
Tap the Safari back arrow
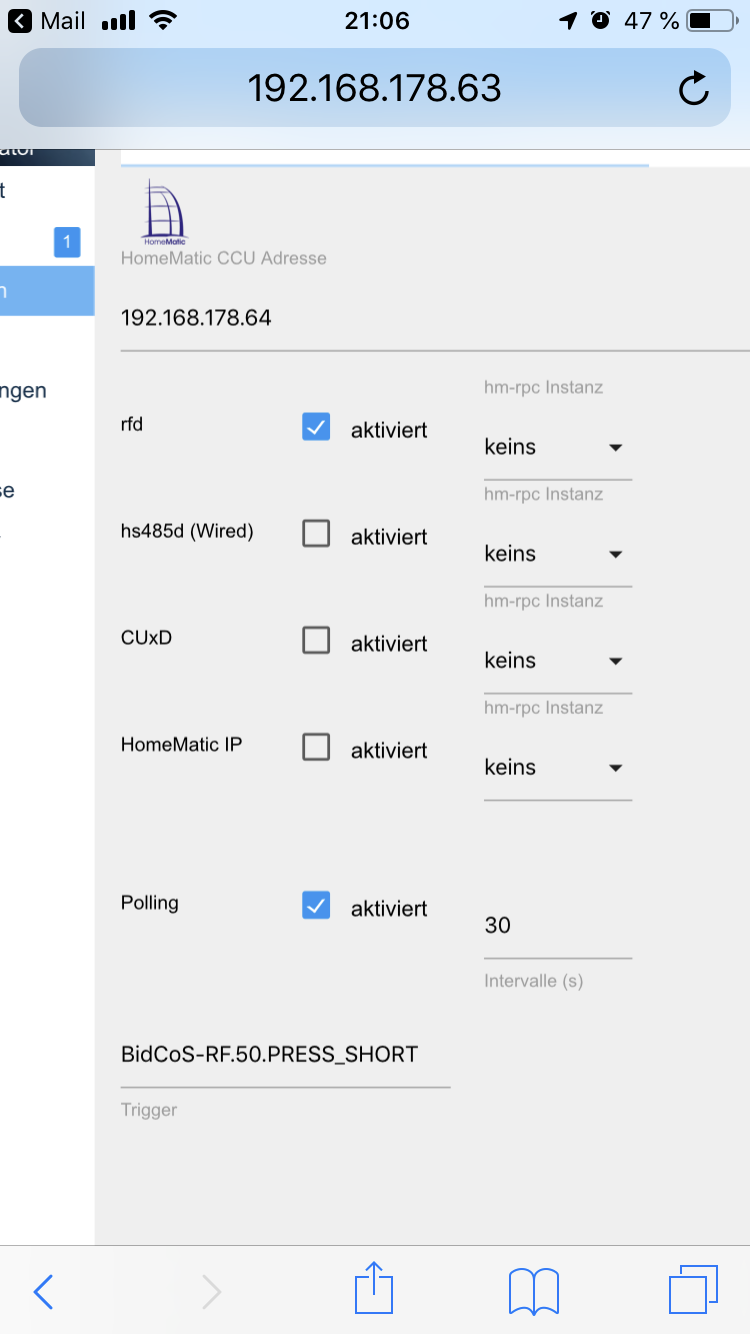click(x=43, y=1292)
